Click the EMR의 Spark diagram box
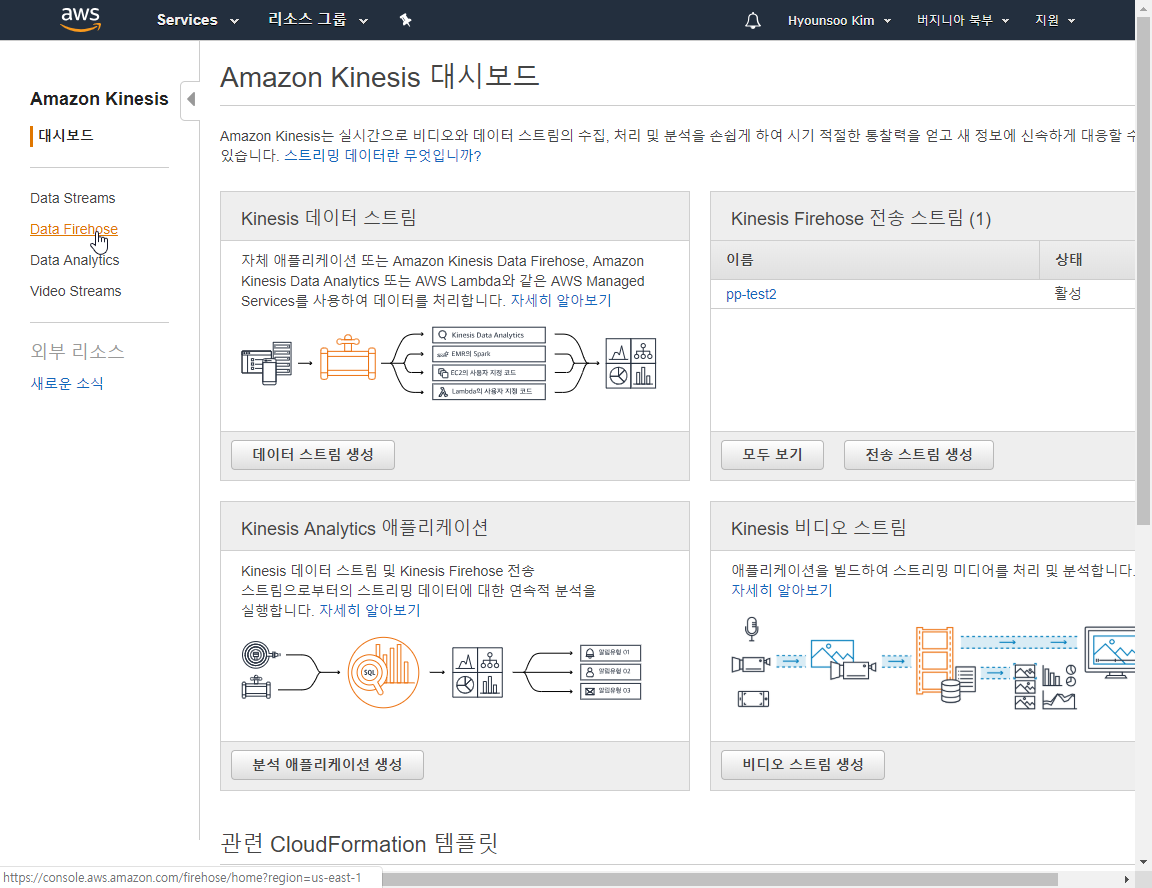The height and width of the screenshot is (888, 1152). 489,354
